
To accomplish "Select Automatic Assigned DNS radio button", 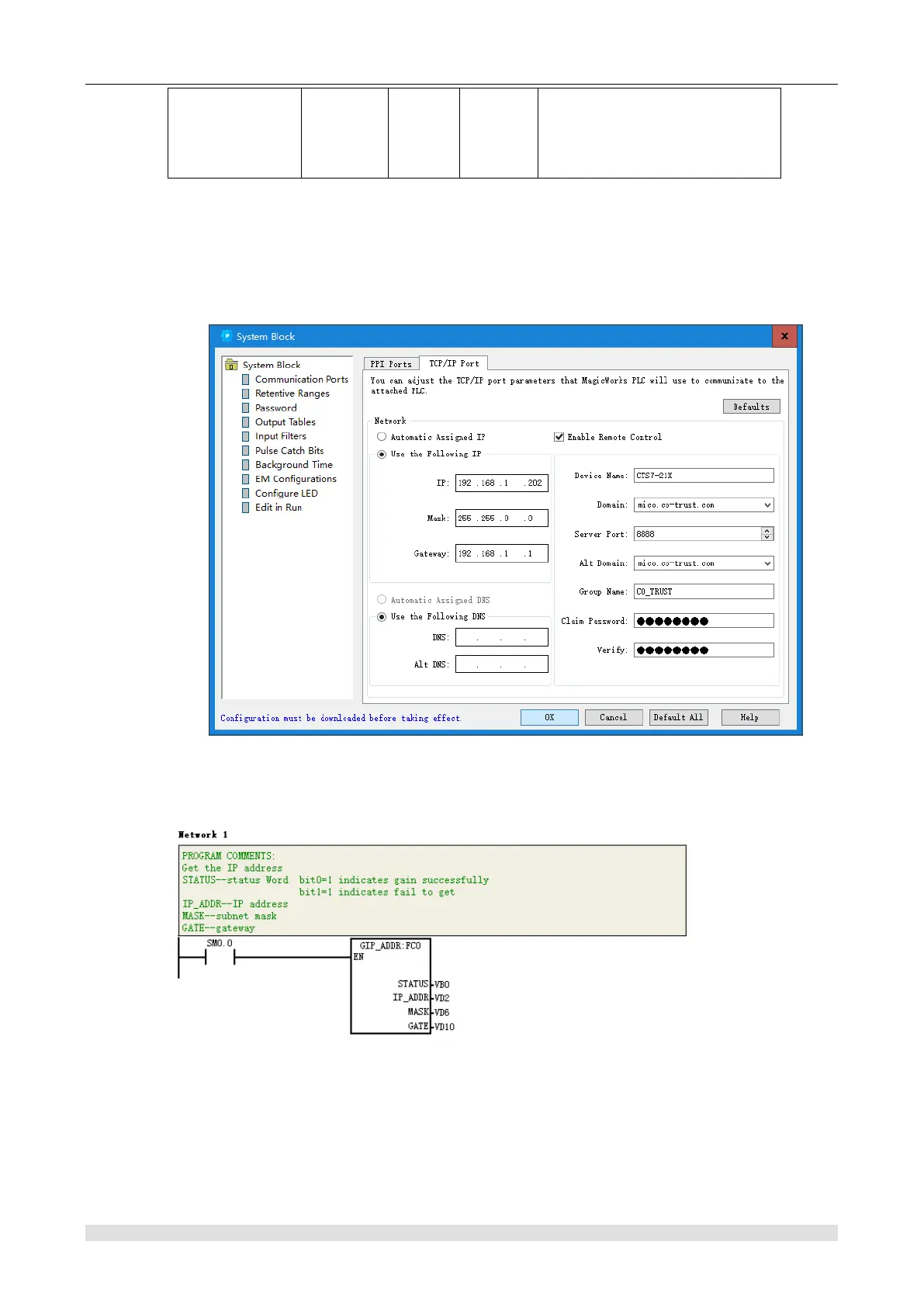I will [382, 600].
